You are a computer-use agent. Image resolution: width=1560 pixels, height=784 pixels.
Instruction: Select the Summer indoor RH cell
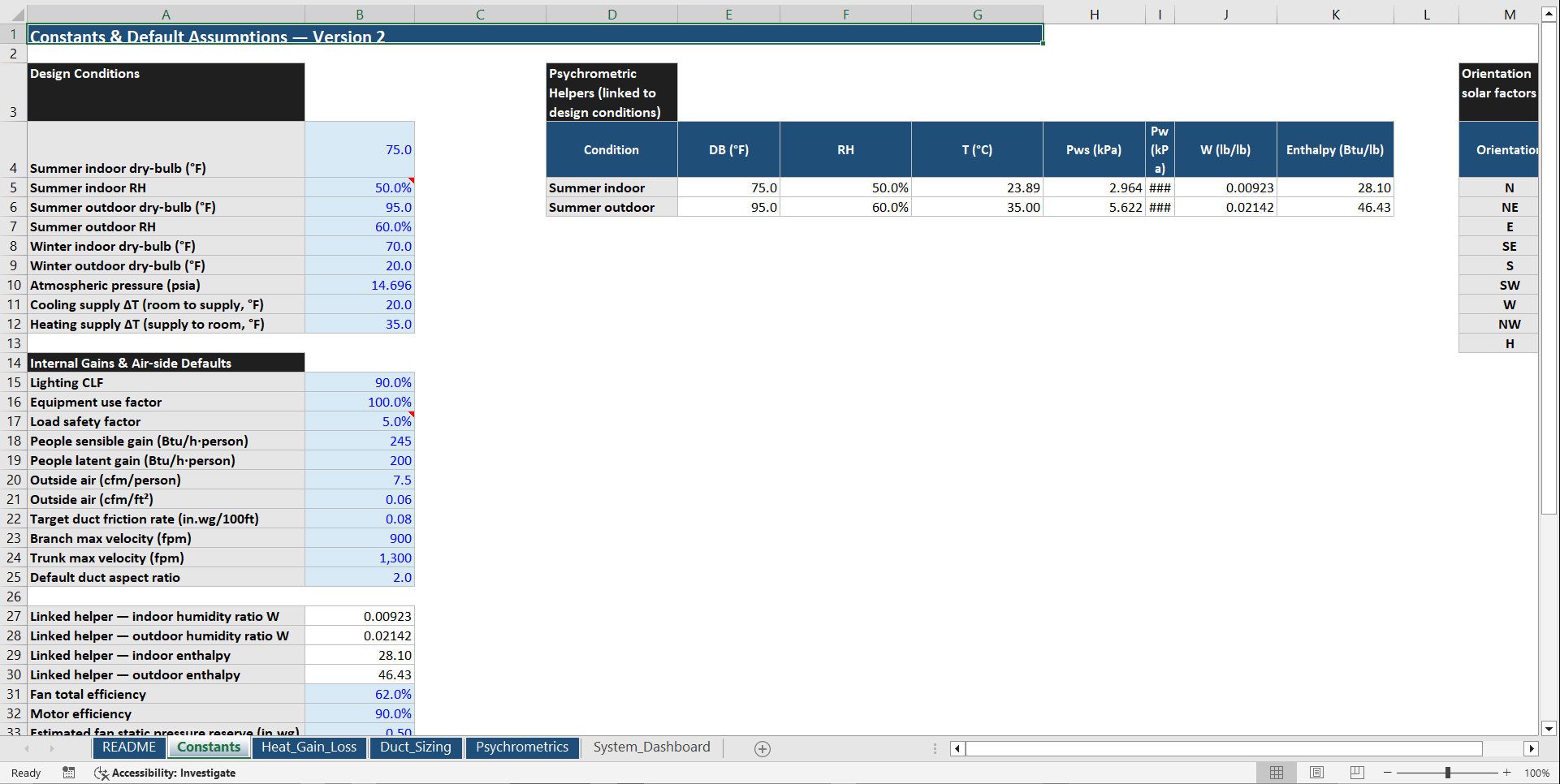coord(360,187)
